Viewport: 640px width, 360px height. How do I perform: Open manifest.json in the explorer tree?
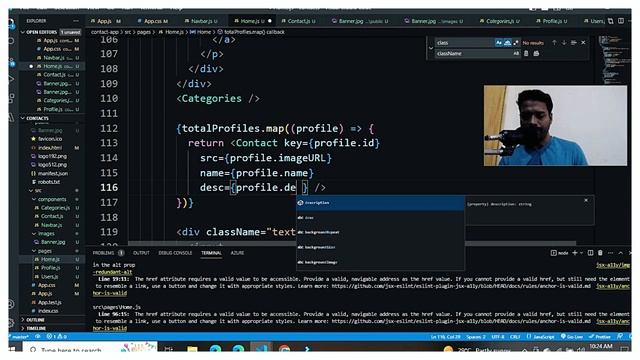click(x=53, y=173)
